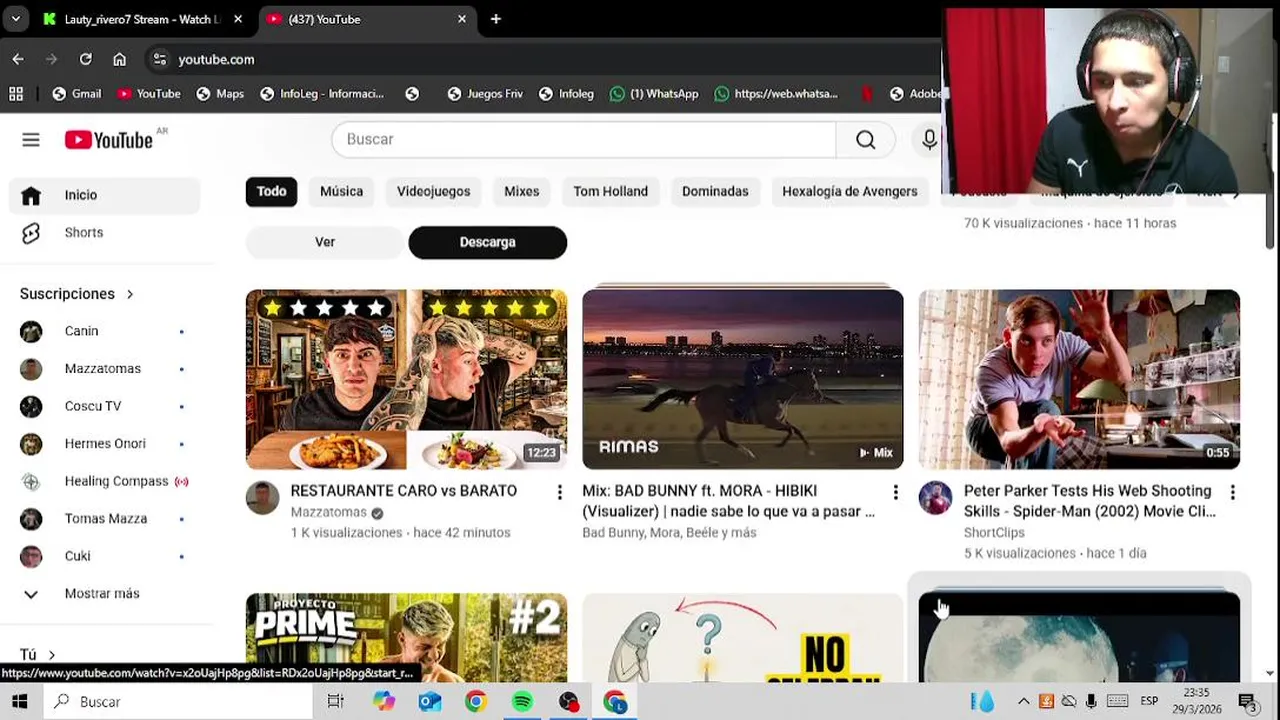Switch to the Lauty_rivero7 Stream tab
Image resolution: width=1280 pixels, height=720 pixels.
tap(129, 19)
